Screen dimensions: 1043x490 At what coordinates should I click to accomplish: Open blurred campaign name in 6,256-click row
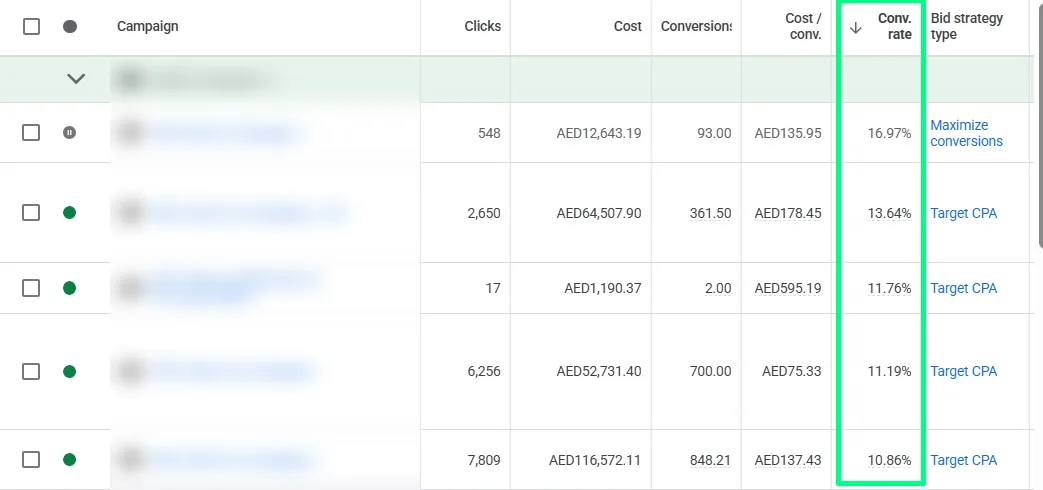click(231, 371)
